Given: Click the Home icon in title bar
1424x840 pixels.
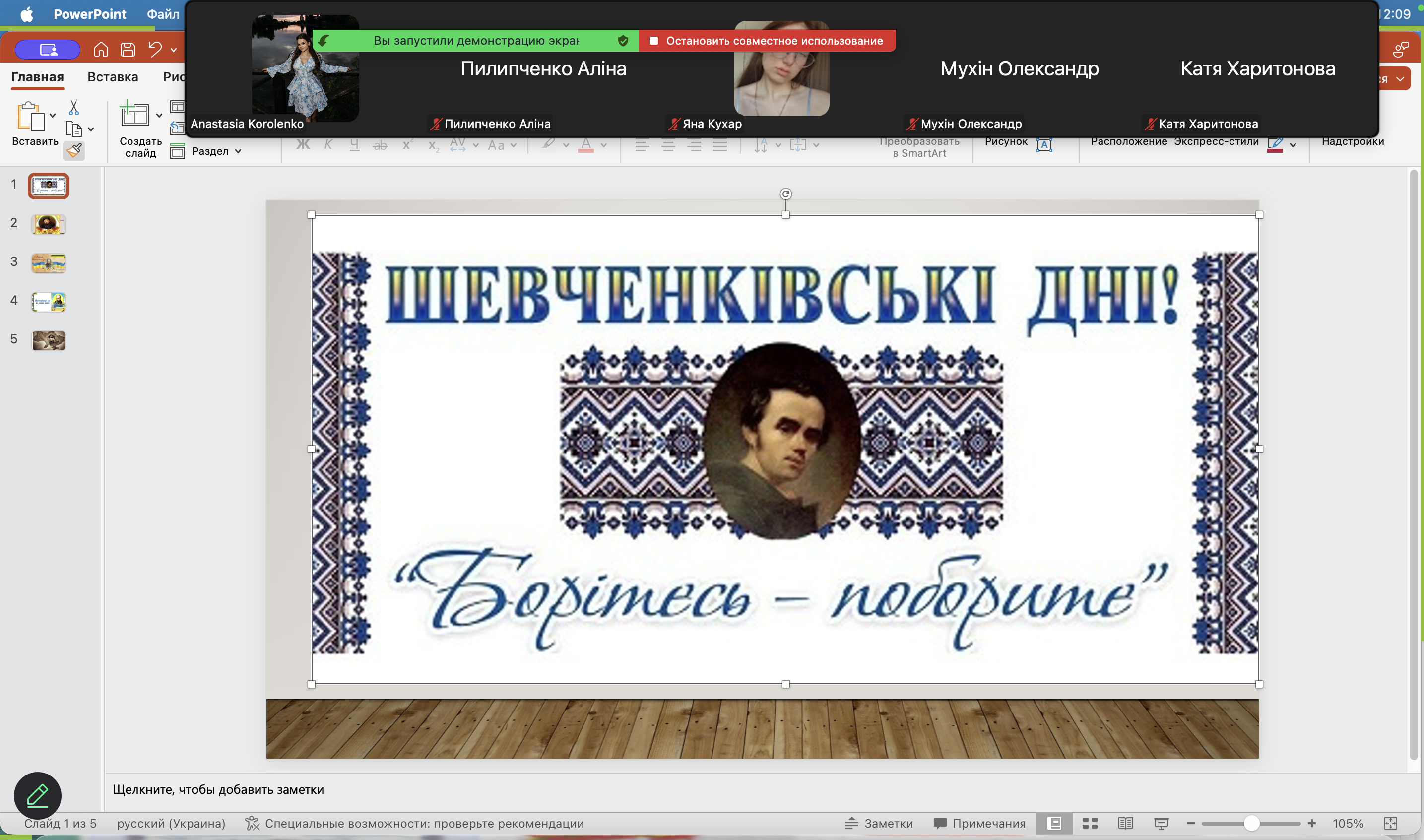Looking at the screenshot, I should 101,50.
